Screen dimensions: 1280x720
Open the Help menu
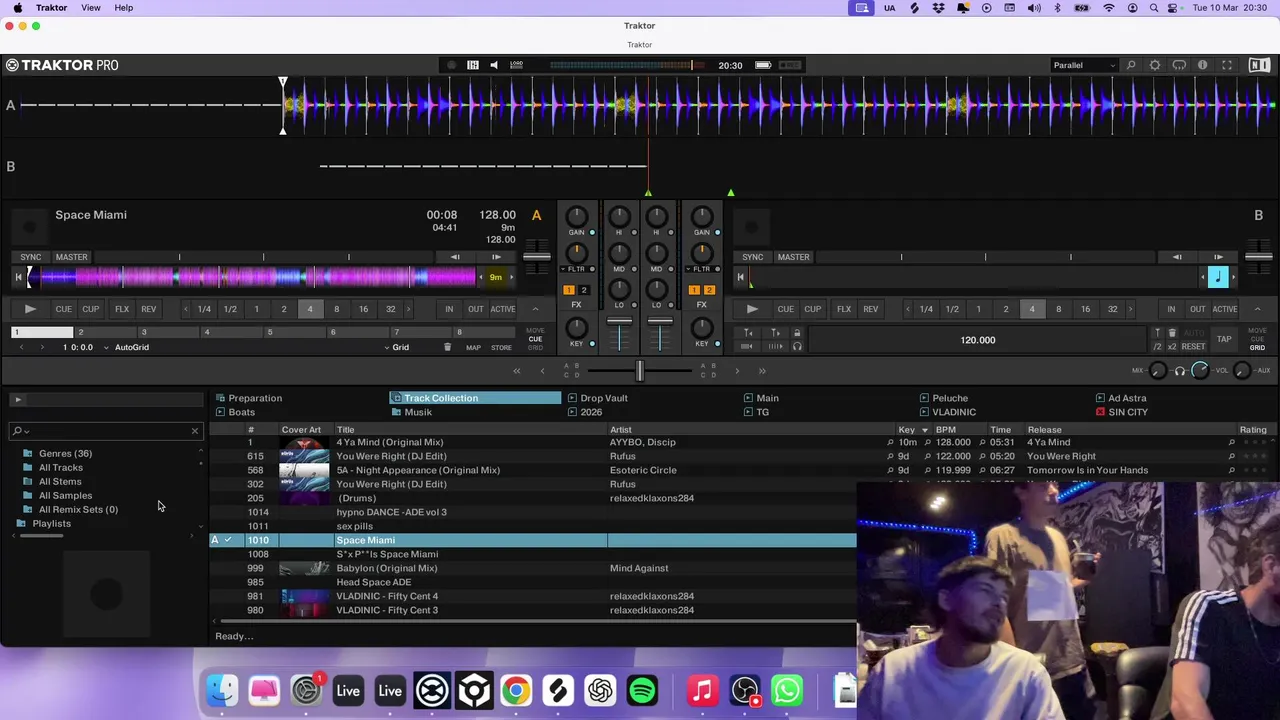124,8
